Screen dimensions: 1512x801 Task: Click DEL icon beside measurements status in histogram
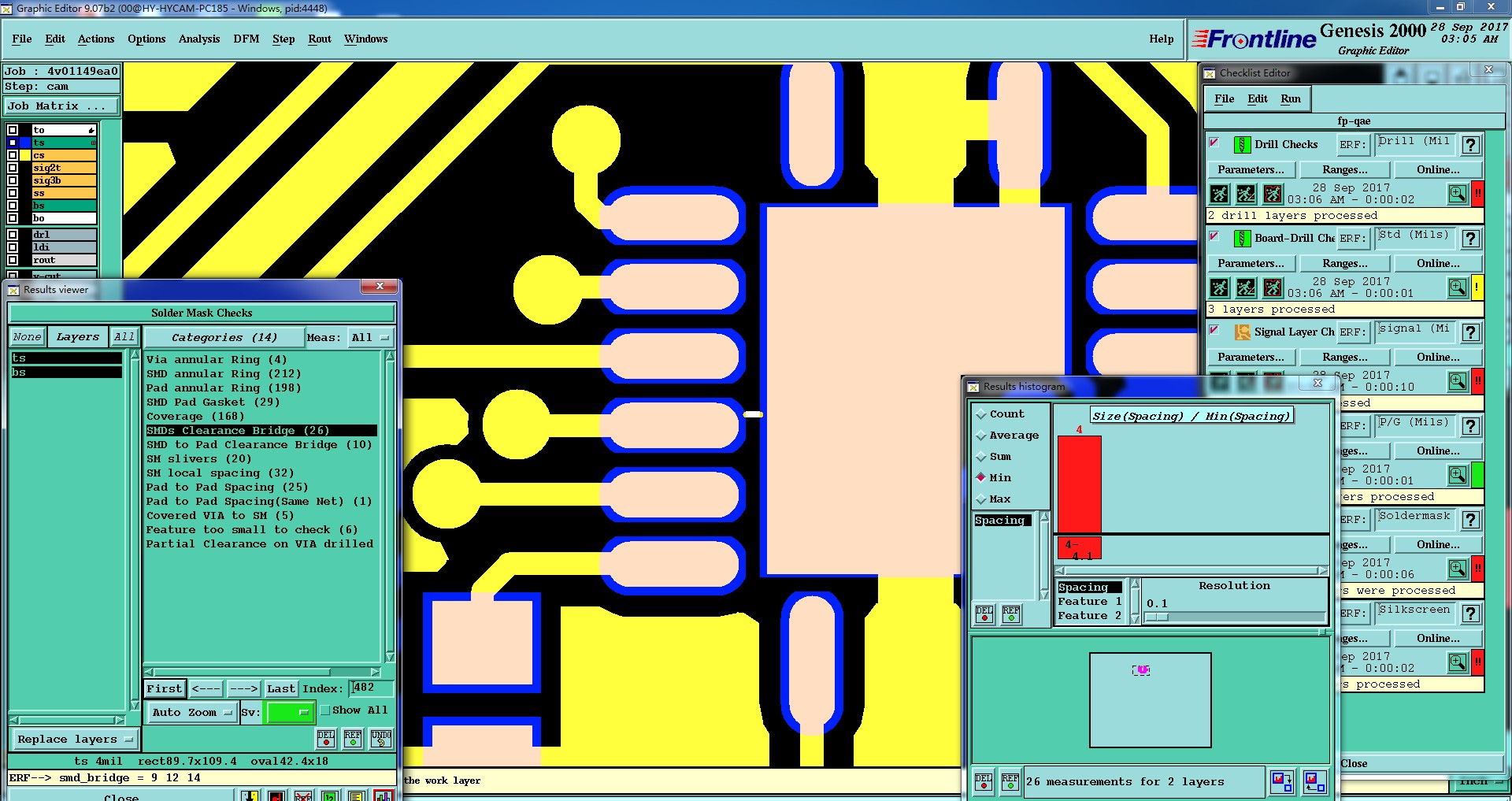[984, 781]
